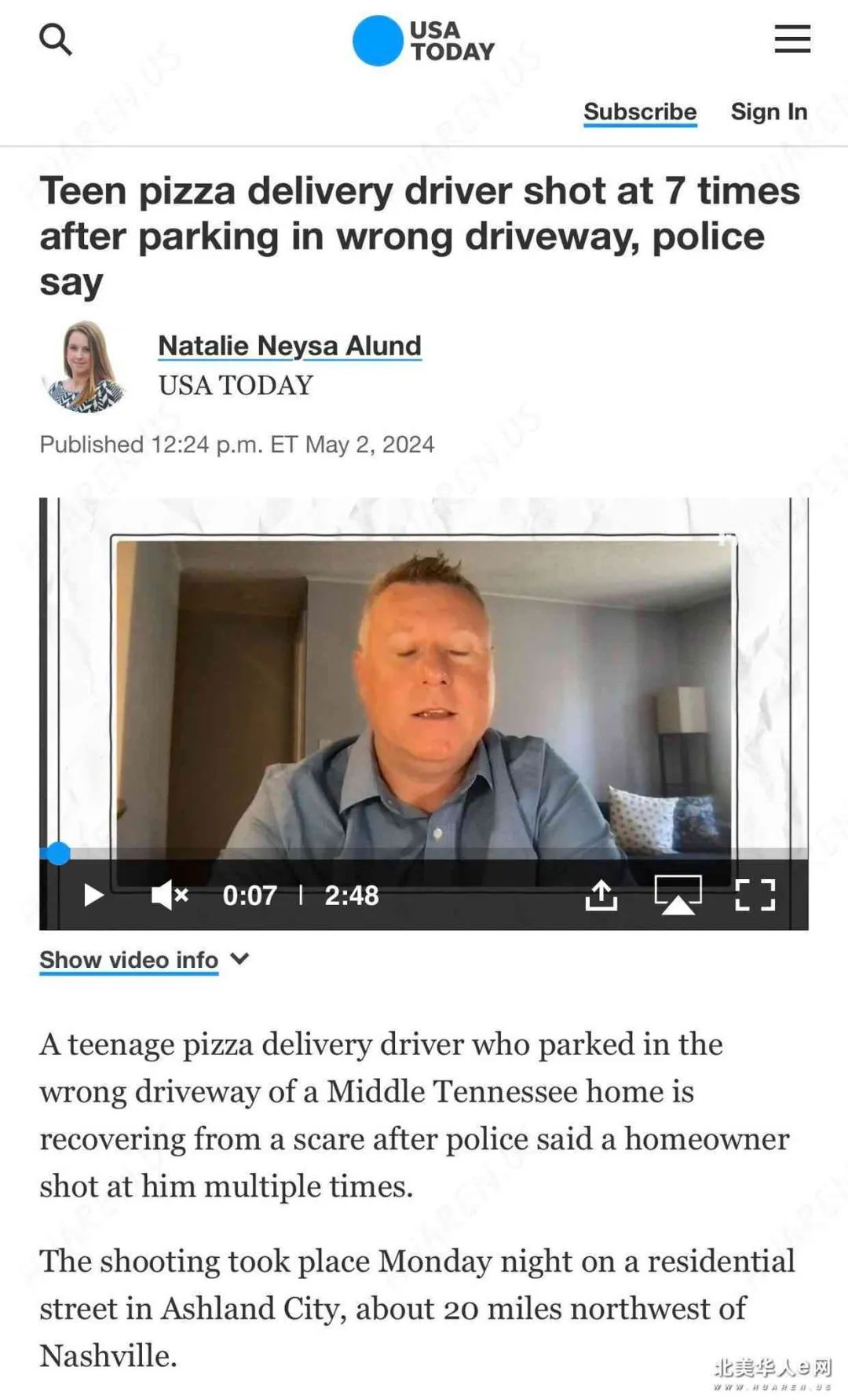848x1400 pixels.
Task: Expand Show video info
Action: 129,960
